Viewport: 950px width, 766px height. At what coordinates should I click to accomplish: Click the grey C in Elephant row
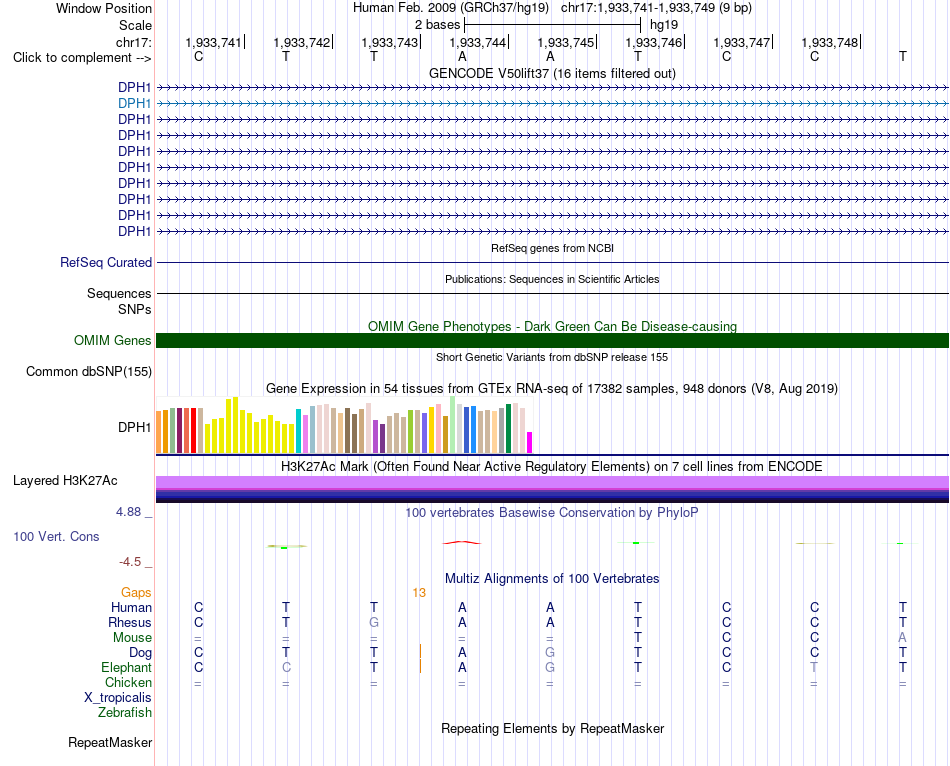pyautogui.click(x=286, y=667)
